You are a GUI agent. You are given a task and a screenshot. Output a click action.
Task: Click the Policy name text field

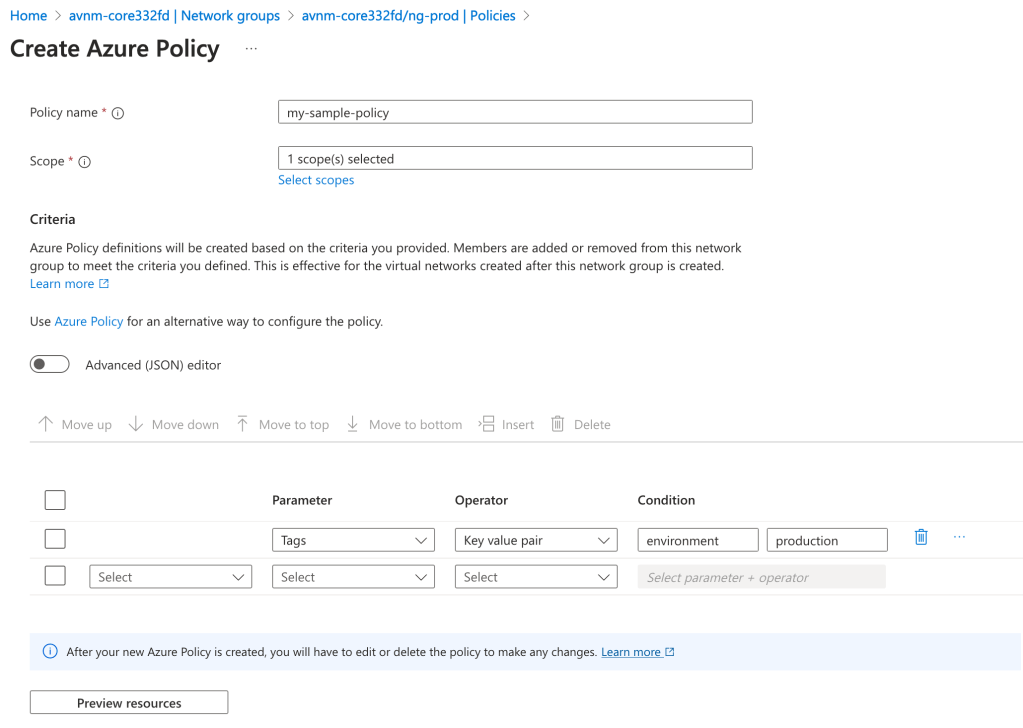[x=514, y=113]
